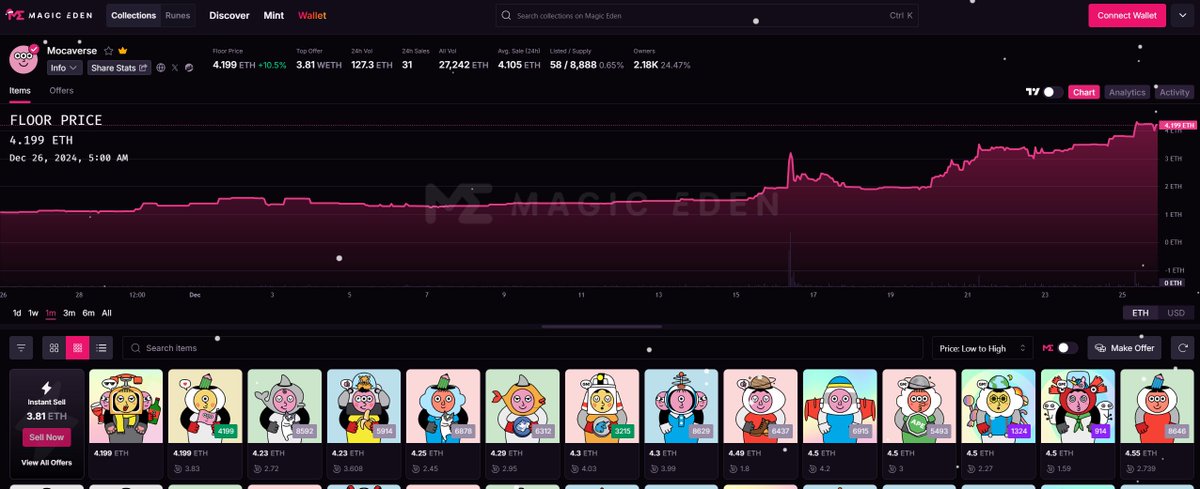Click the crown badge next to Mocaverse

point(122,50)
